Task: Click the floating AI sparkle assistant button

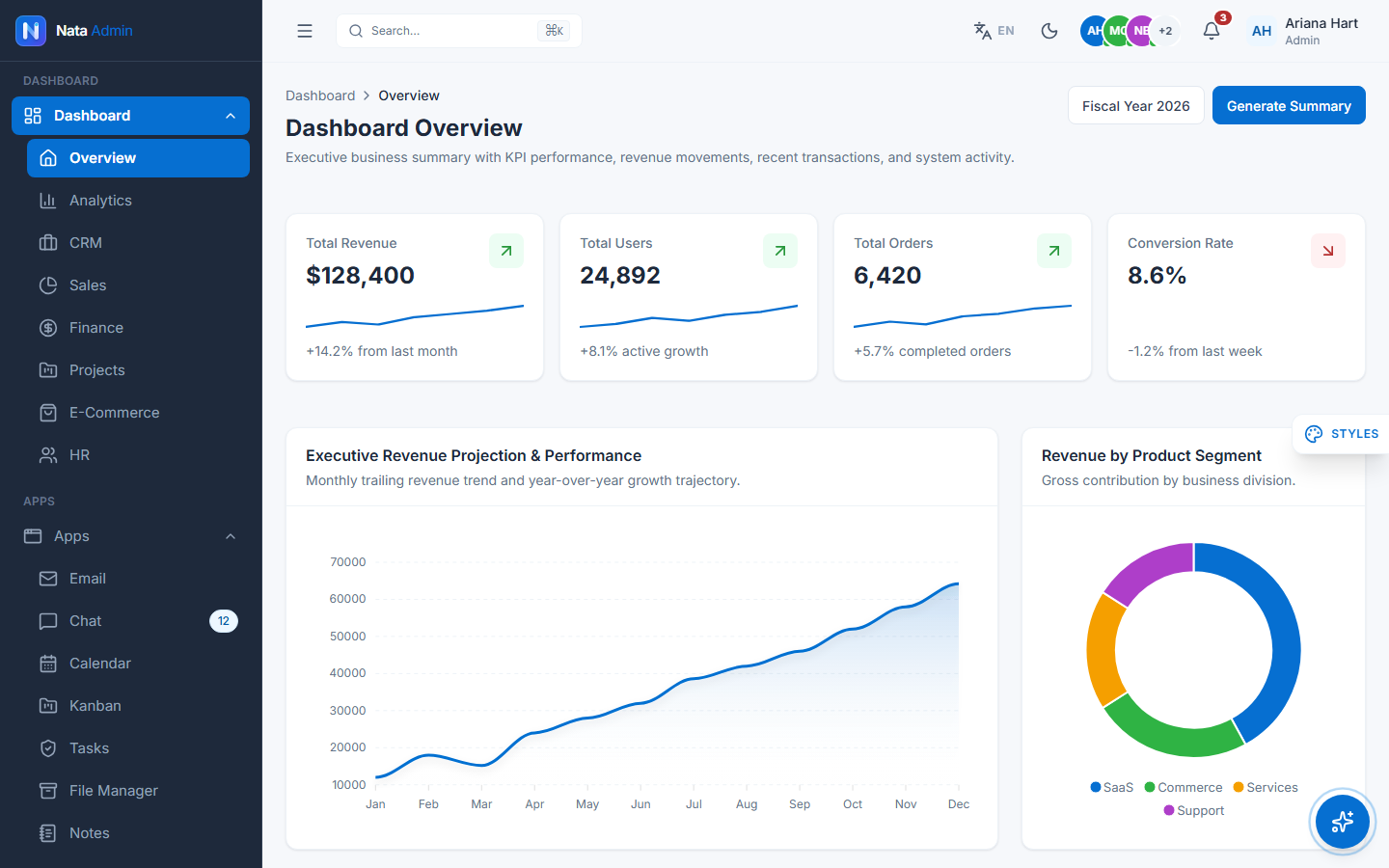Action: (1343, 822)
